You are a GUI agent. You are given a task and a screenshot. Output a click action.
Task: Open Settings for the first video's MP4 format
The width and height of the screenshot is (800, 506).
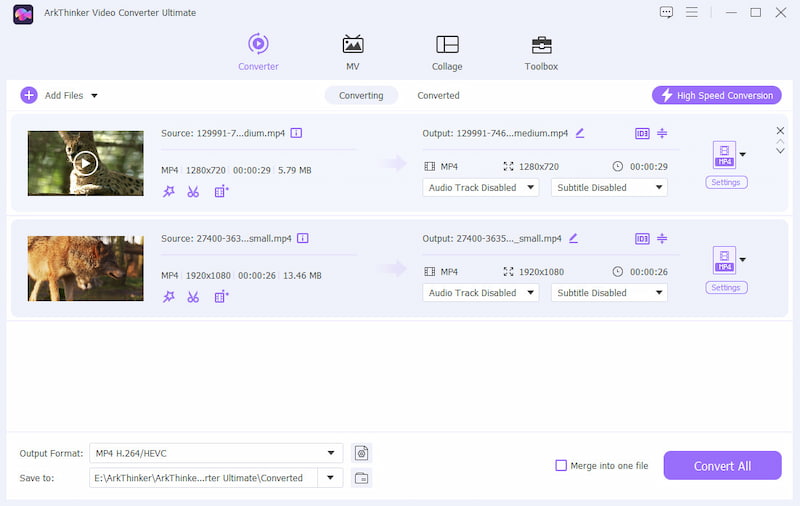726,182
